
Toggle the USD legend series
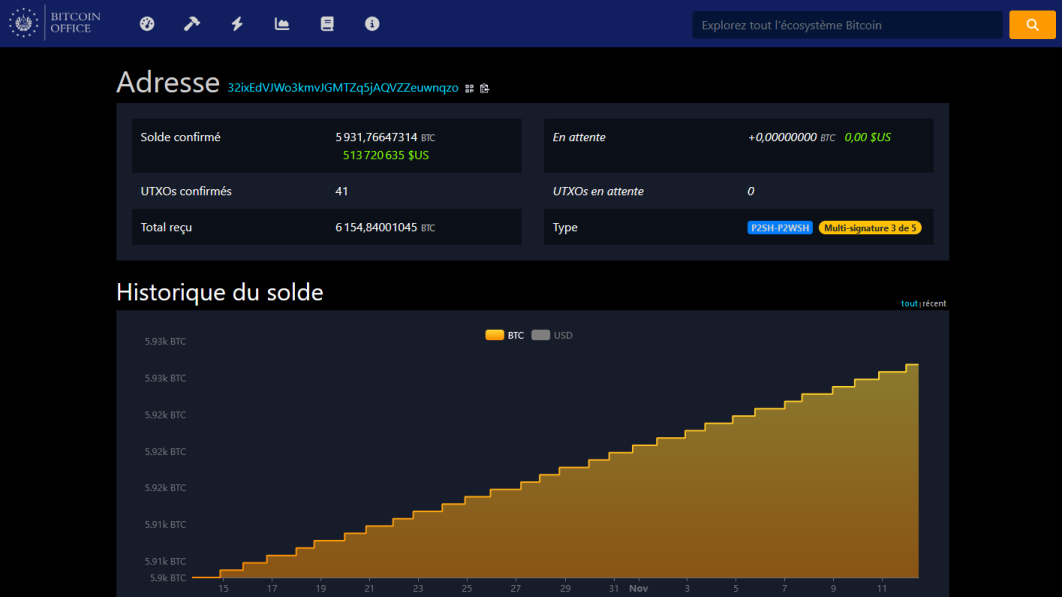click(552, 335)
